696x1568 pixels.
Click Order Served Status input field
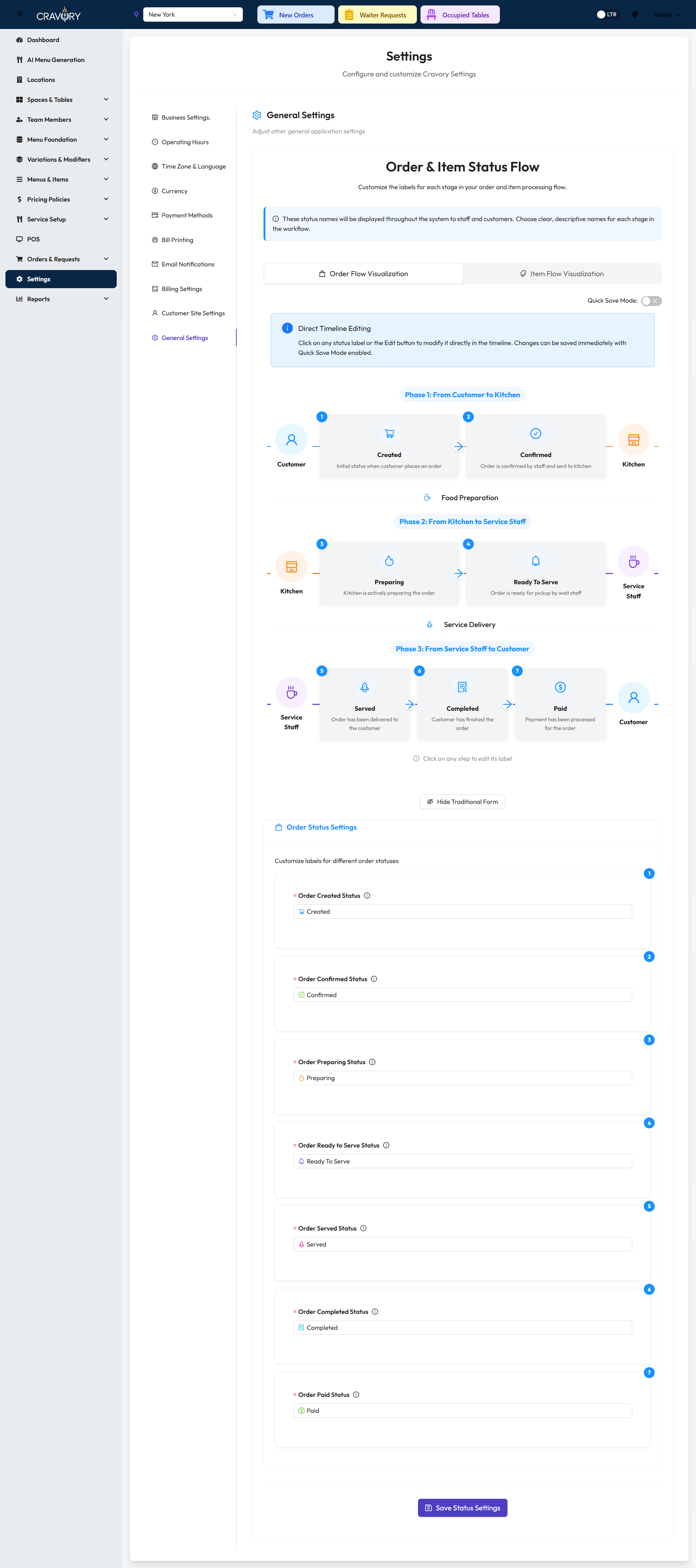(x=462, y=1244)
